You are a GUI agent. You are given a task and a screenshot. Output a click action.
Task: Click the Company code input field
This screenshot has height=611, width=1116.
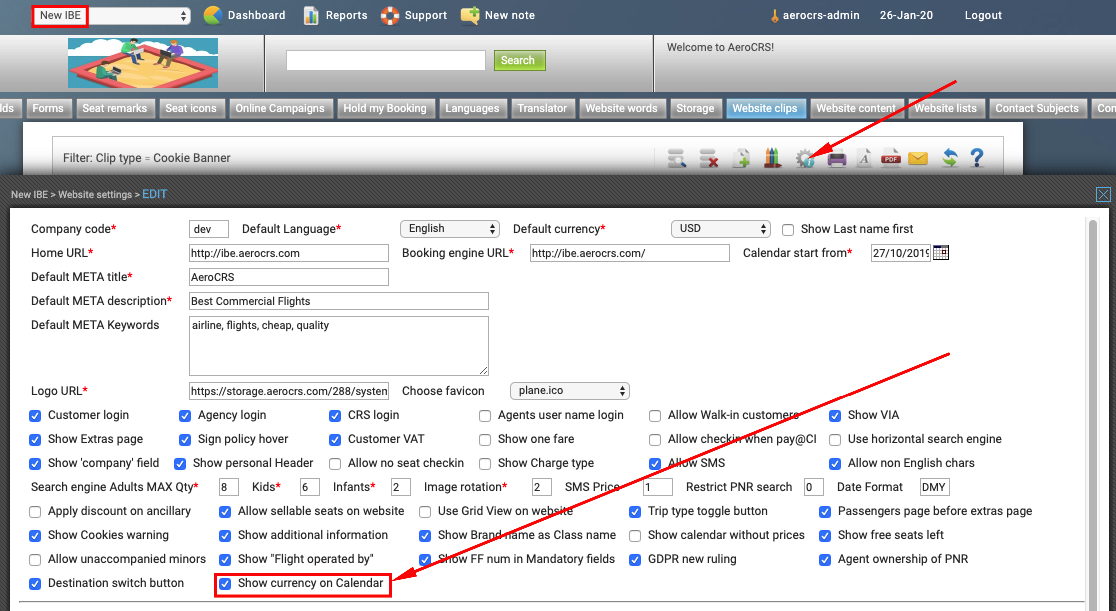[x=209, y=229]
